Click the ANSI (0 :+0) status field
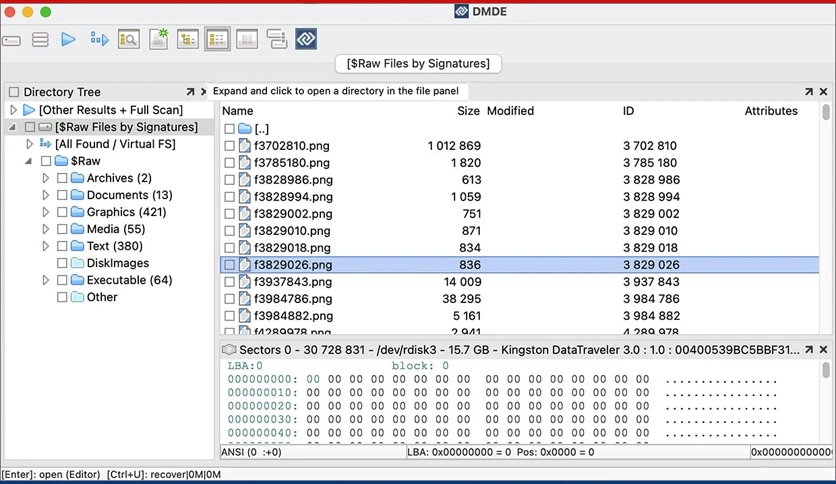Screen dimensions: 836x484 pos(313,452)
